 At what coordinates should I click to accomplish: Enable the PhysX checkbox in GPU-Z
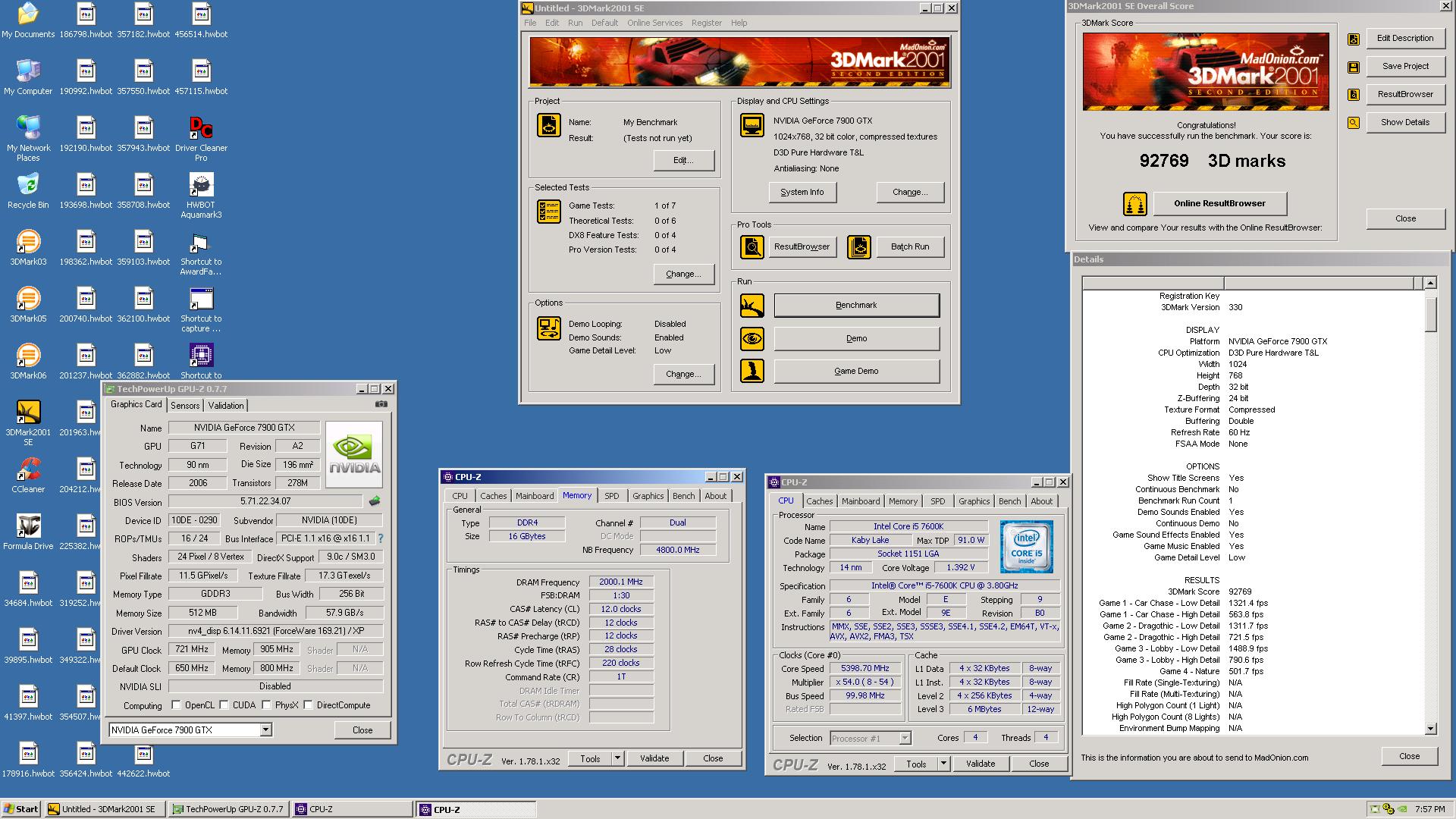pyautogui.click(x=266, y=705)
